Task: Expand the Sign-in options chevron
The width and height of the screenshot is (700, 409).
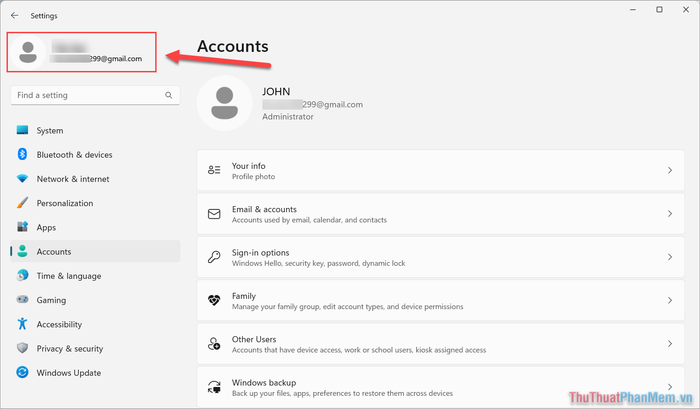Action: point(670,257)
